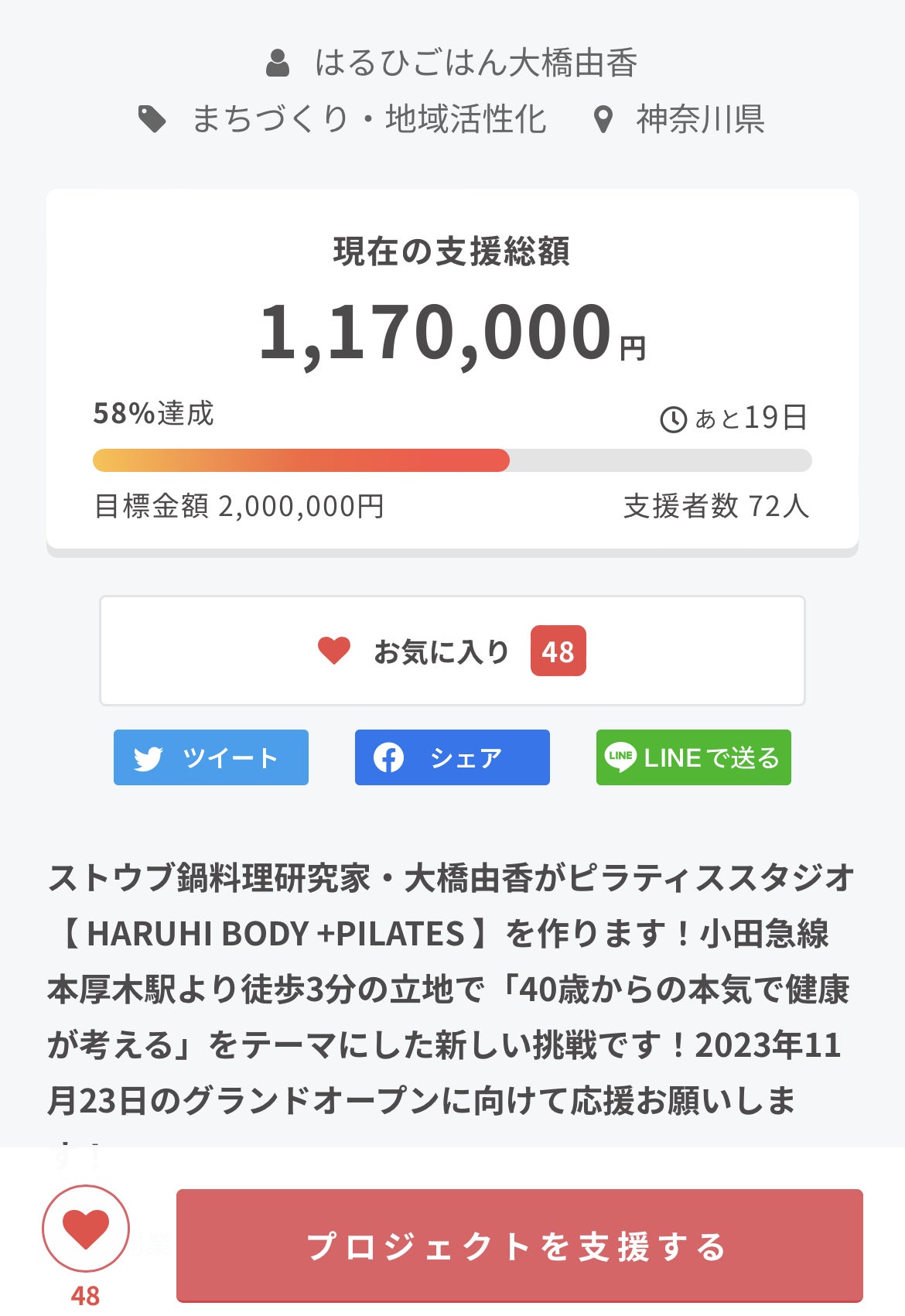Viewport: 905px width, 1316px height.
Task: Click the clock icon beside あと19日
Action: pos(673,419)
